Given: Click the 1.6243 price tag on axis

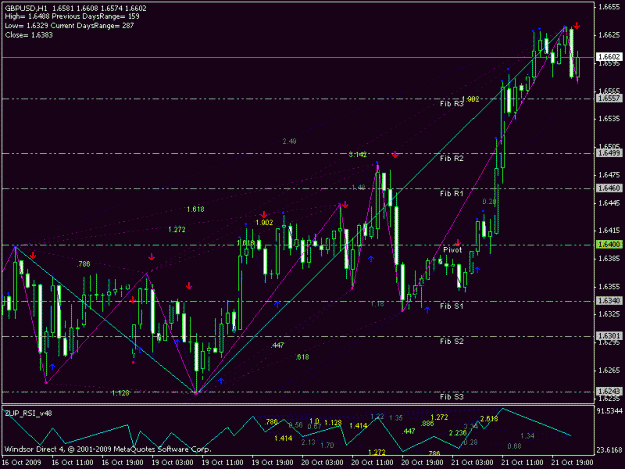Looking at the screenshot, I should pos(609,391).
